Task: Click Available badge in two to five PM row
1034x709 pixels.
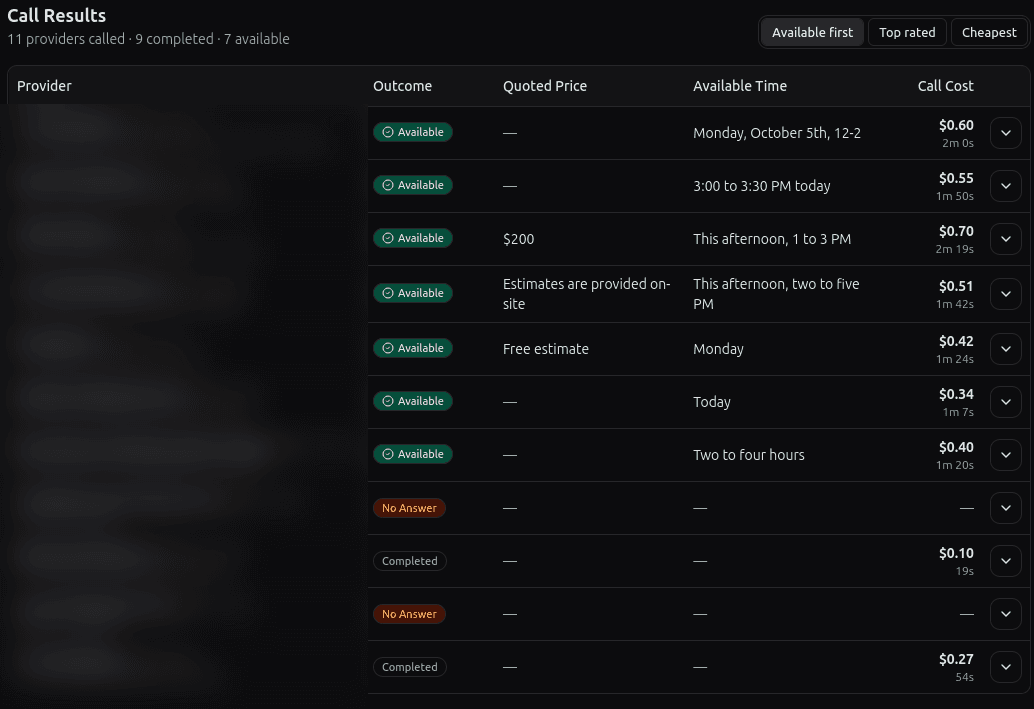Action: [x=413, y=293]
